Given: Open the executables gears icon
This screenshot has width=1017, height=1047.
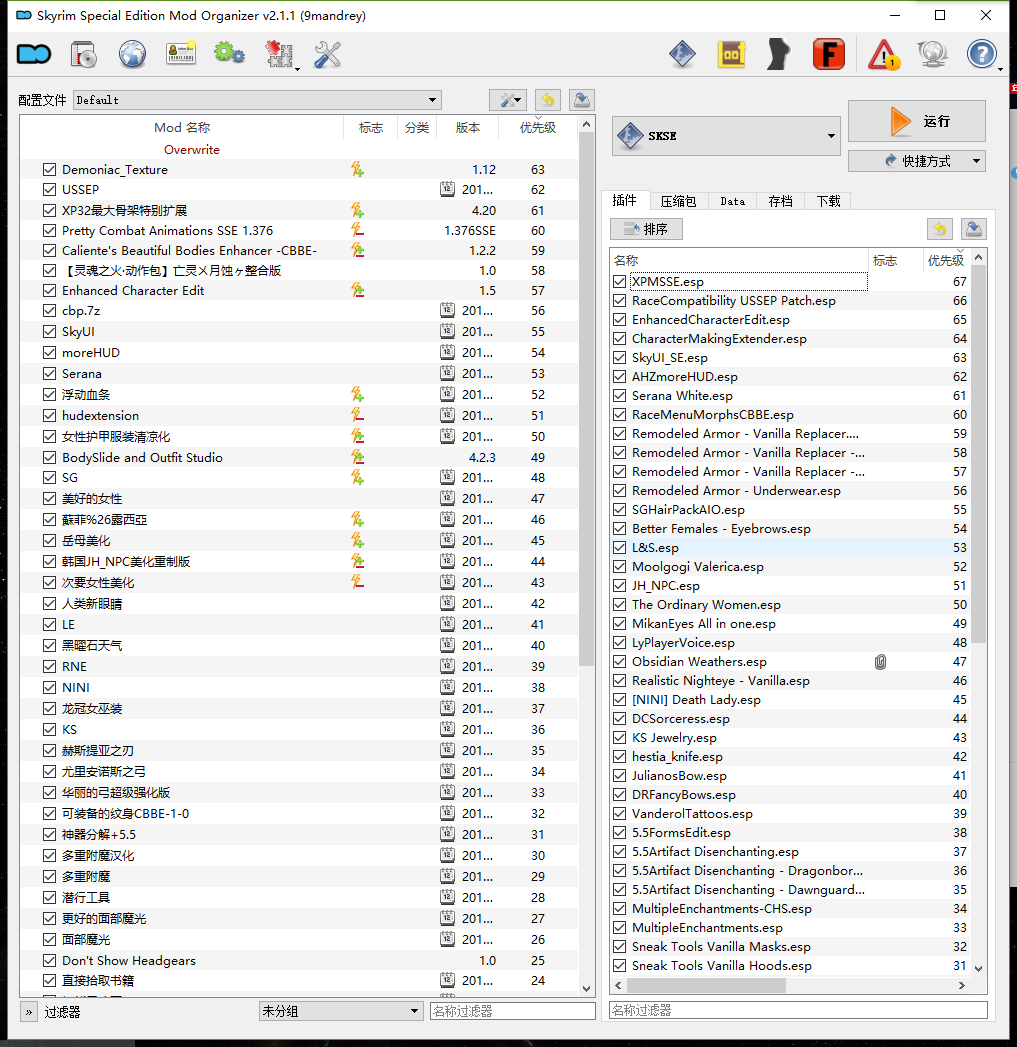Looking at the screenshot, I should [229, 54].
